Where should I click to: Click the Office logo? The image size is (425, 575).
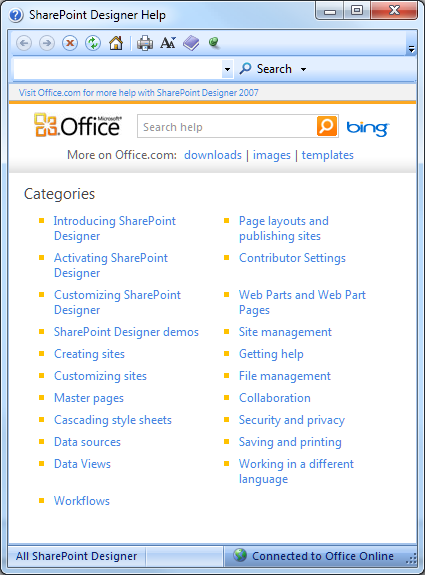[x=77, y=125]
